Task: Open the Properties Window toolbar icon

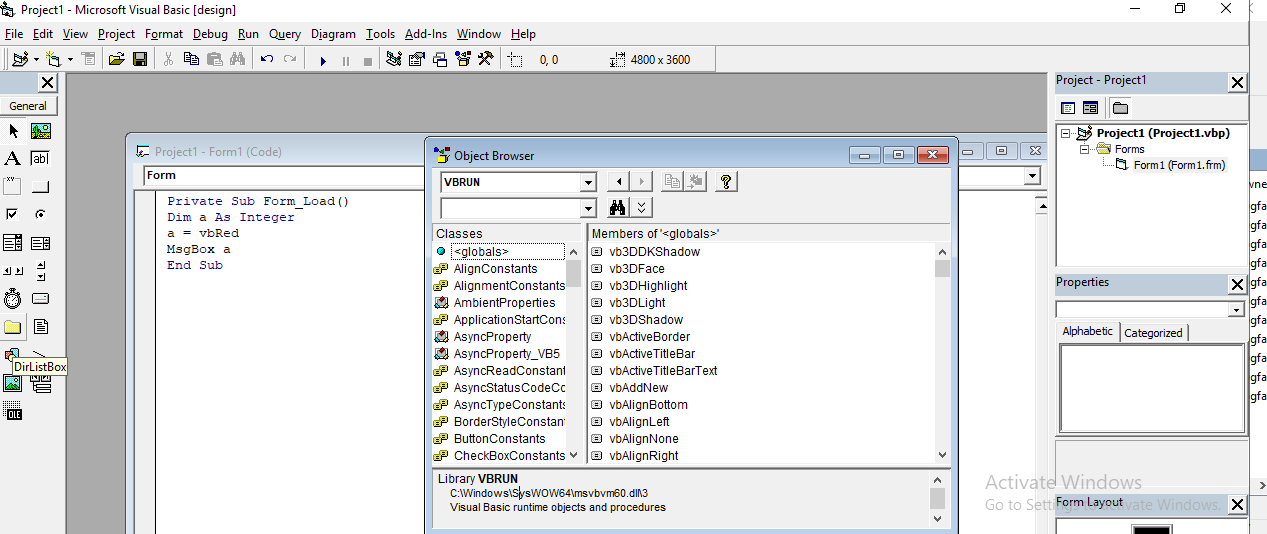Action: click(x=417, y=60)
